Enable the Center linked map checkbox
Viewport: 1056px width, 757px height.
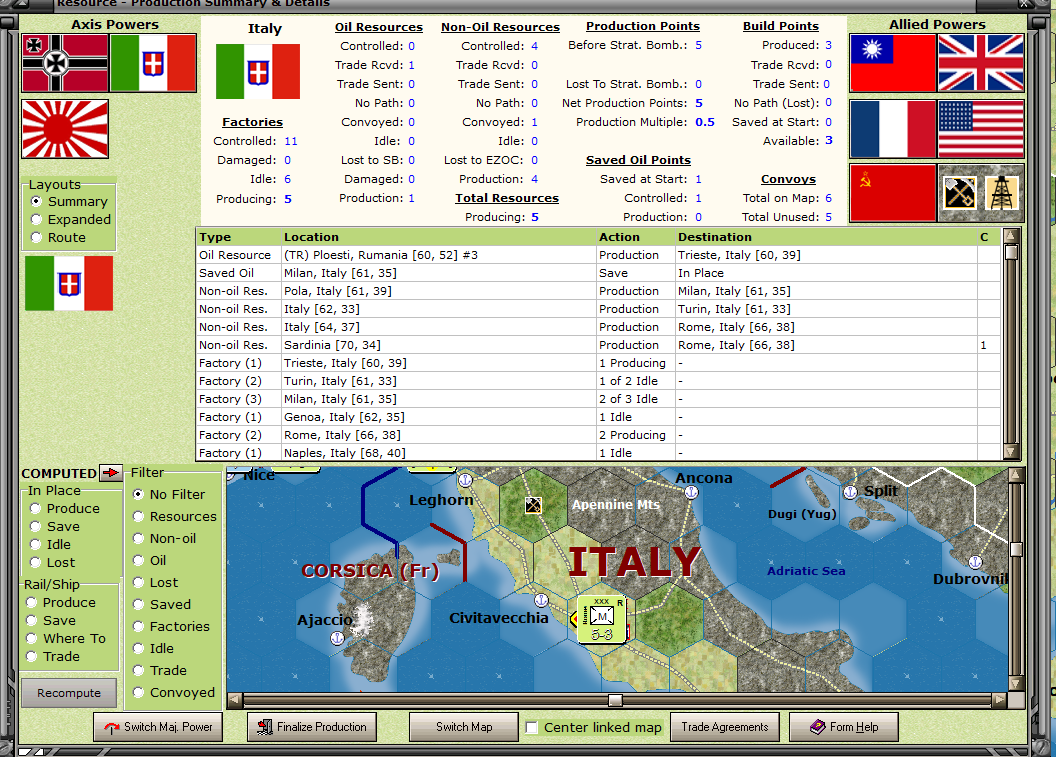tap(531, 727)
